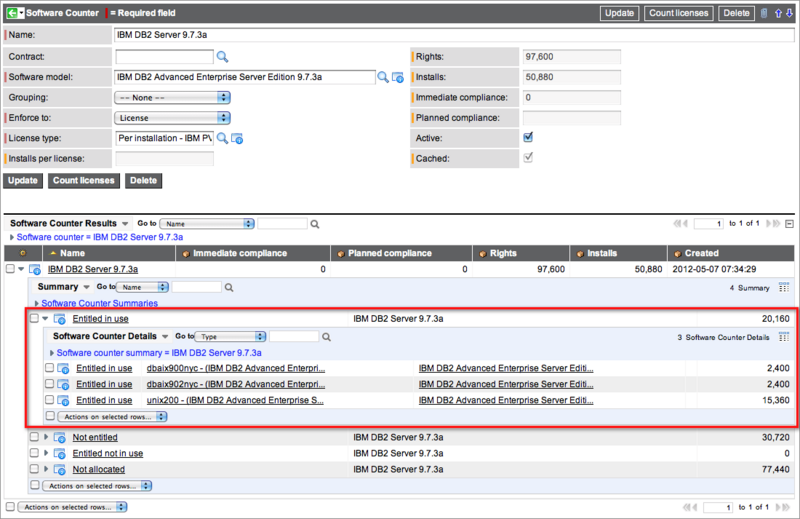800x519 pixels.
Task: Expand the Not entitled row
Action: [x=46, y=437]
